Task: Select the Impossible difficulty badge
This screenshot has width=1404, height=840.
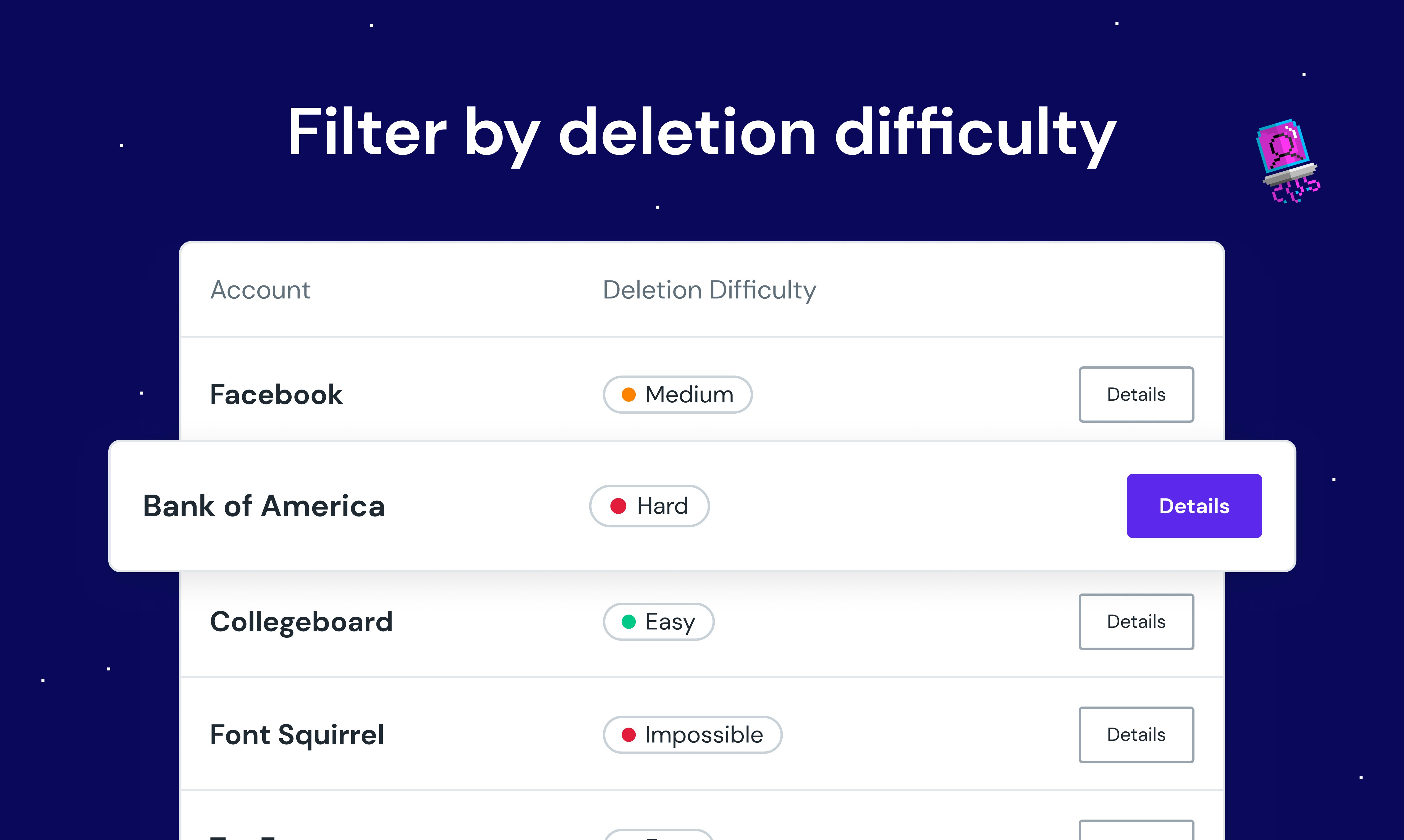Action: [x=692, y=735]
